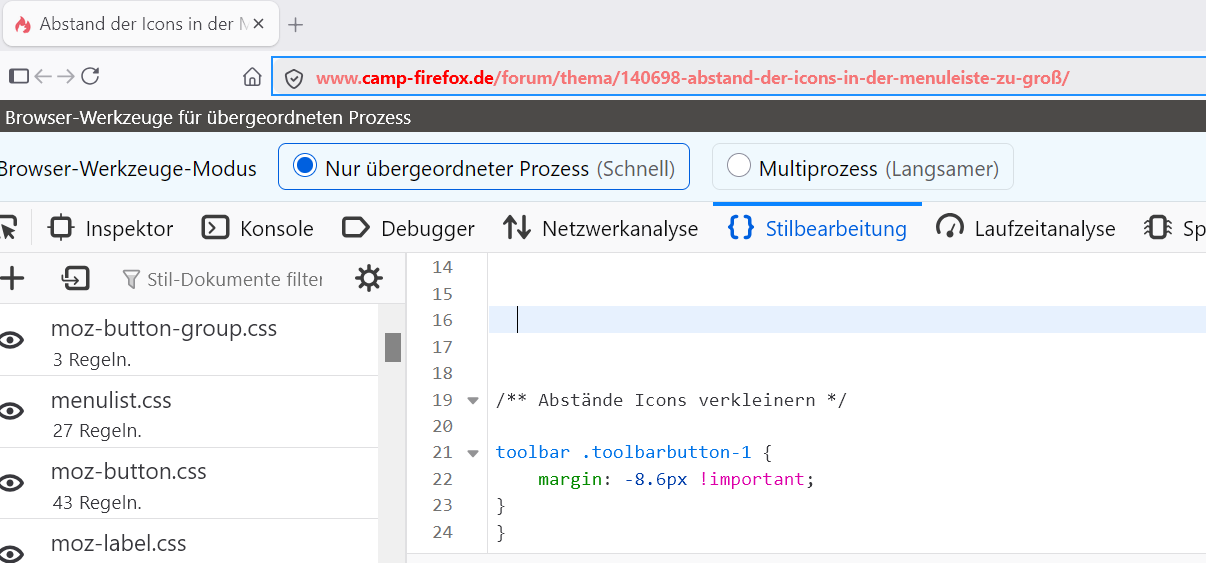Toggle visibility of moz-label.css
This screenshot has height=563, width=1206.
tap(11, 554)
